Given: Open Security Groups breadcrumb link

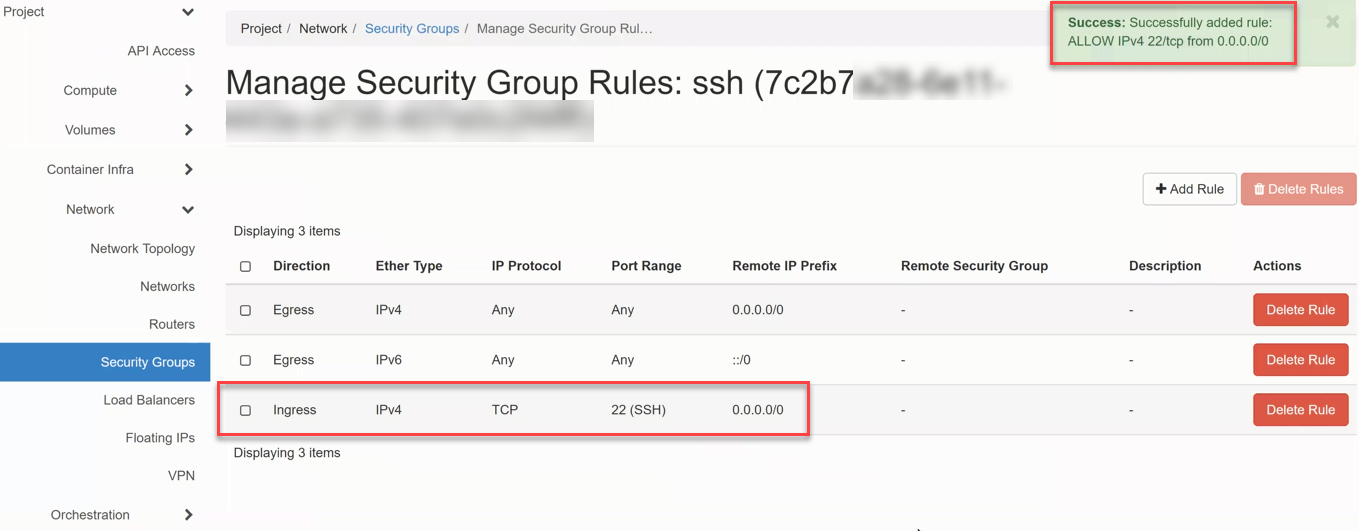Looking at the screenshot, I should [412, 29].
